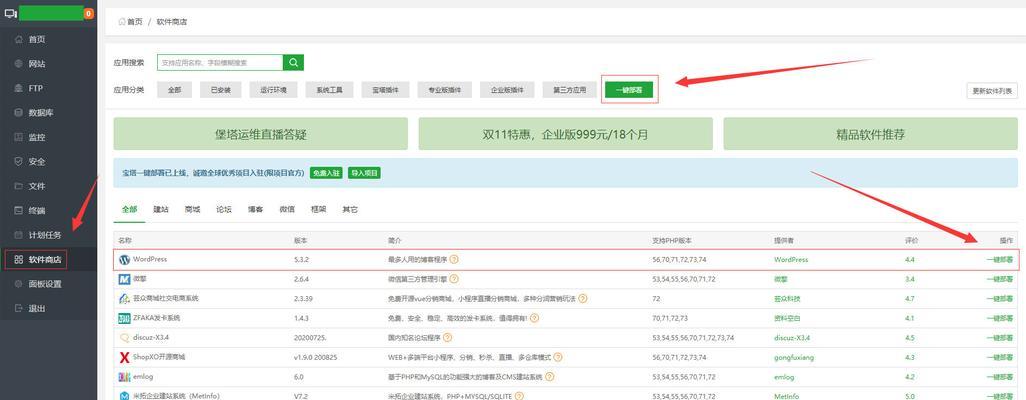Focus the 应用搜索 search input field
Viewport: 1026px width, 400px height.
tap(220, 62)
